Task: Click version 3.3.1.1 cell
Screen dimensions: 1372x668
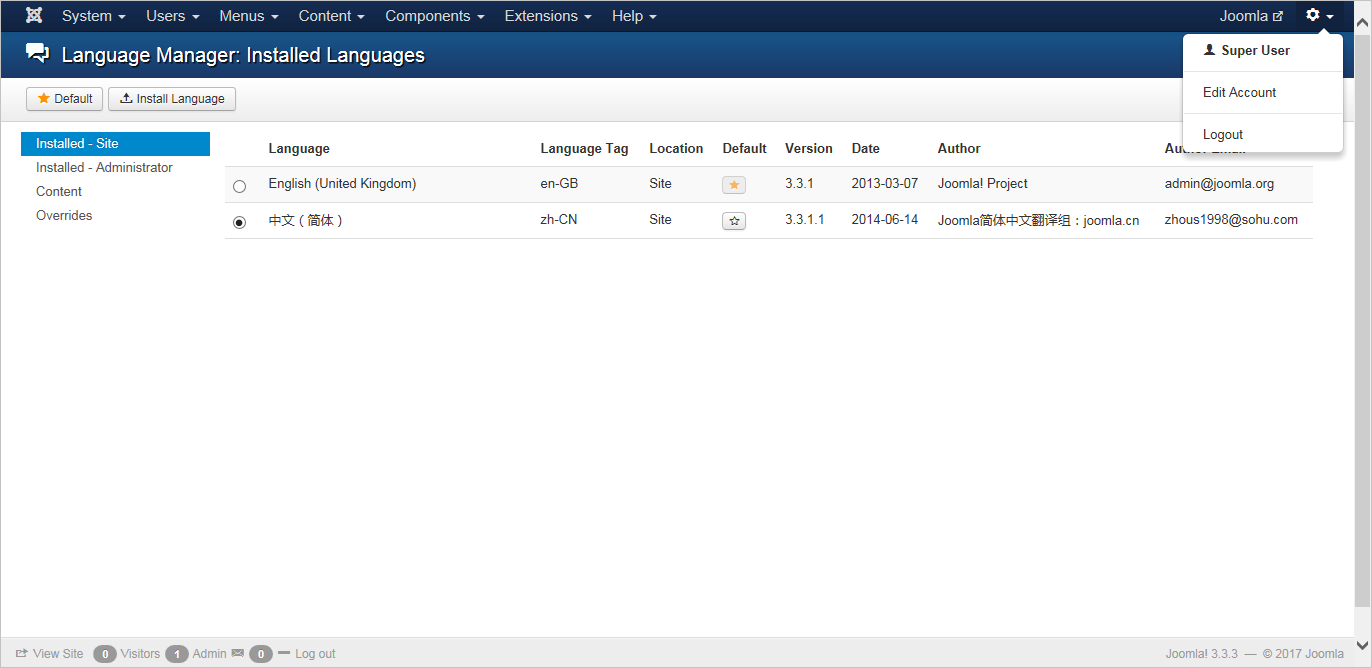Action: coord(805,220)
